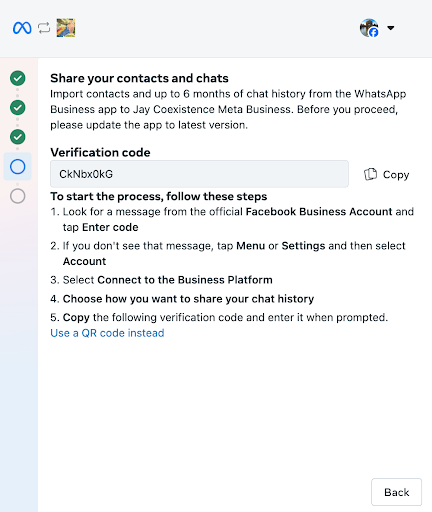Click step 5 'Copy the following verification code'
The image size is (432, 512).
tap(225, 317)
